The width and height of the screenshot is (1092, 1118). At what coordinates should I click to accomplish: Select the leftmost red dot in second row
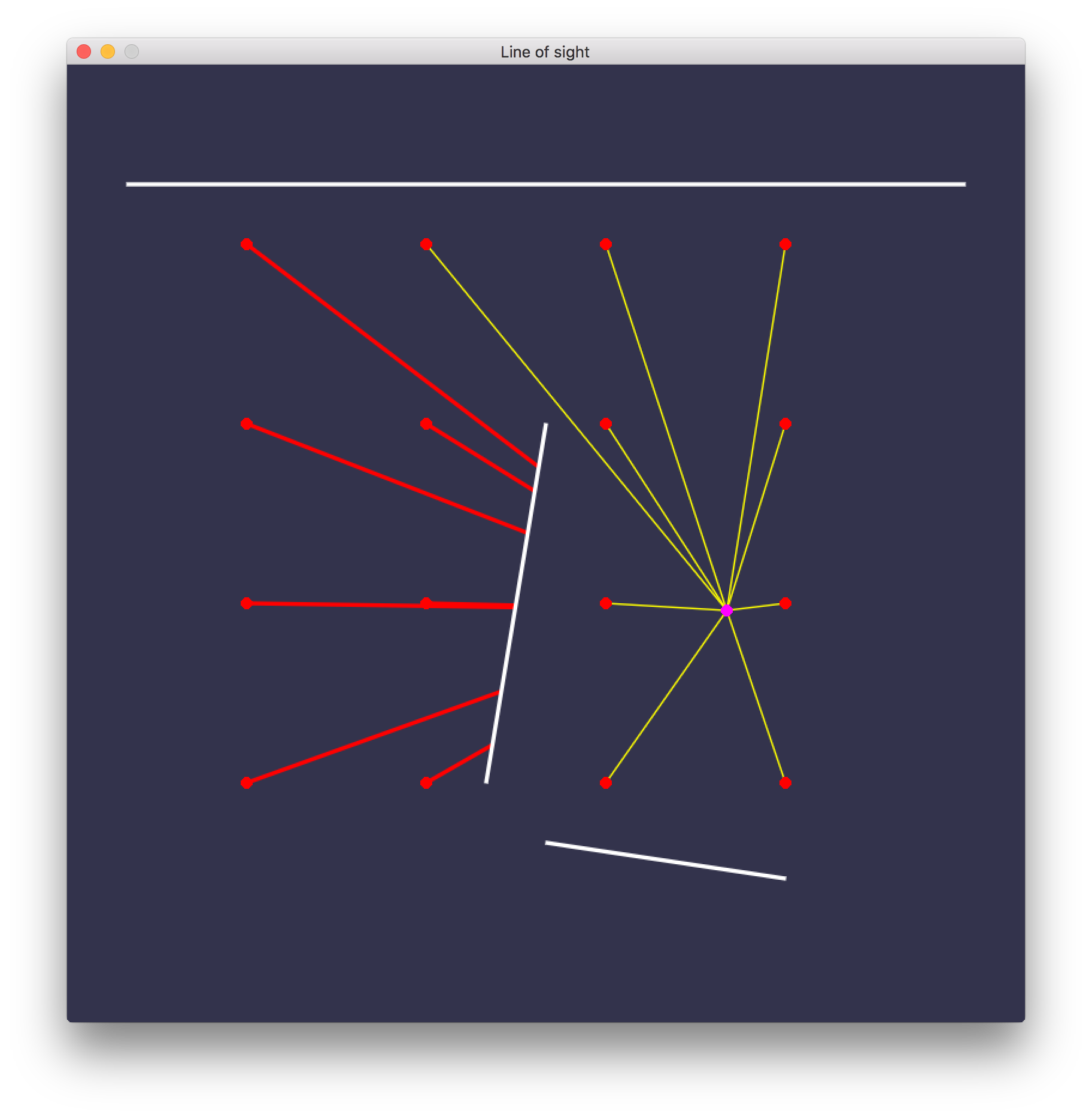[x=246, y=424]
